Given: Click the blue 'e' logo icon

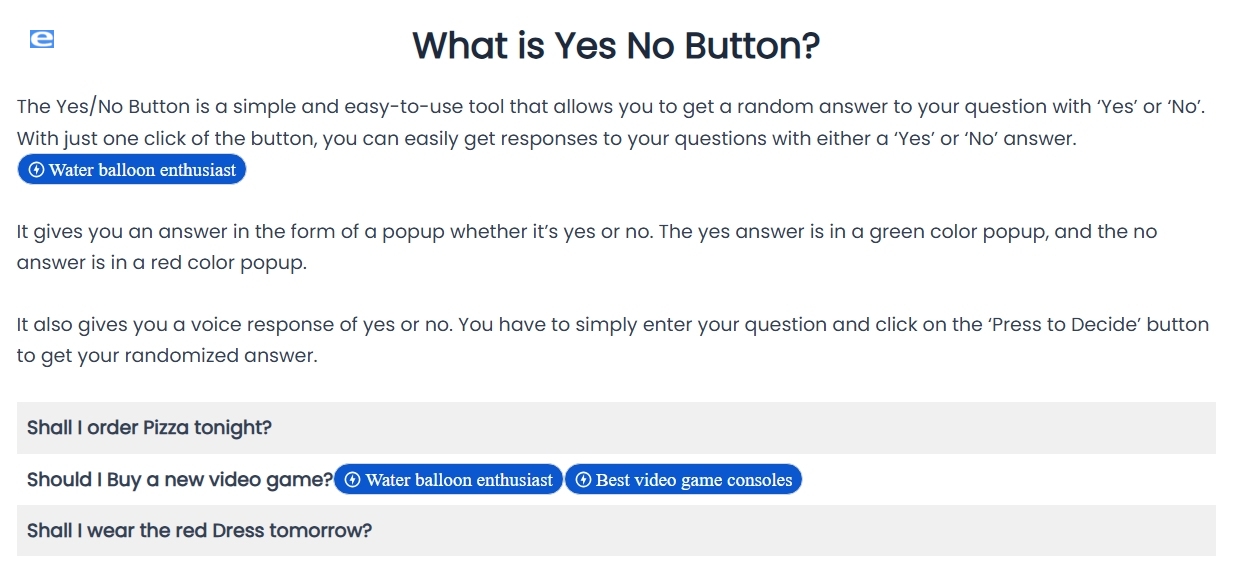Looking at the screenshot, I should click(x=42, y=39).
